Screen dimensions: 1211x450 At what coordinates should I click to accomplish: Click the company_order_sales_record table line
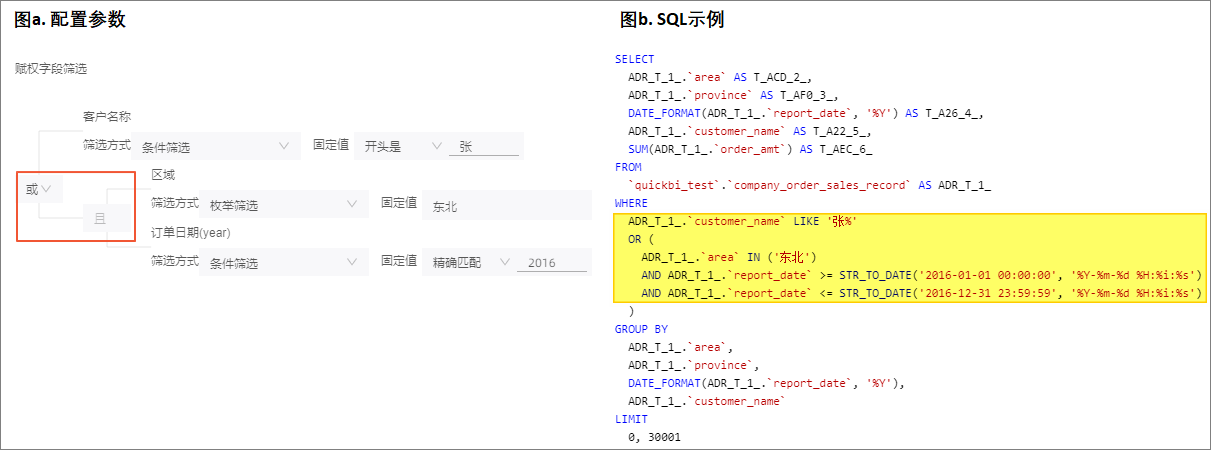[x=809, y=185]
